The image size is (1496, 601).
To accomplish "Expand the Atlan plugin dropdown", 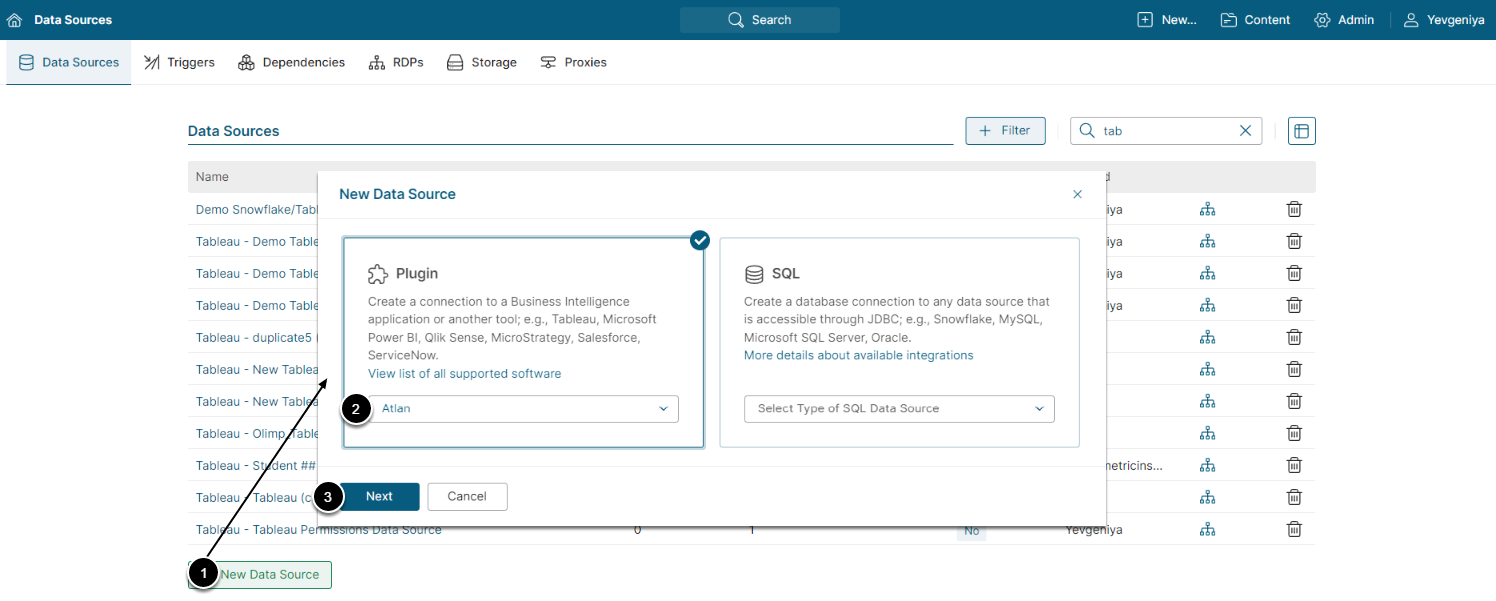I will (523, 409).
